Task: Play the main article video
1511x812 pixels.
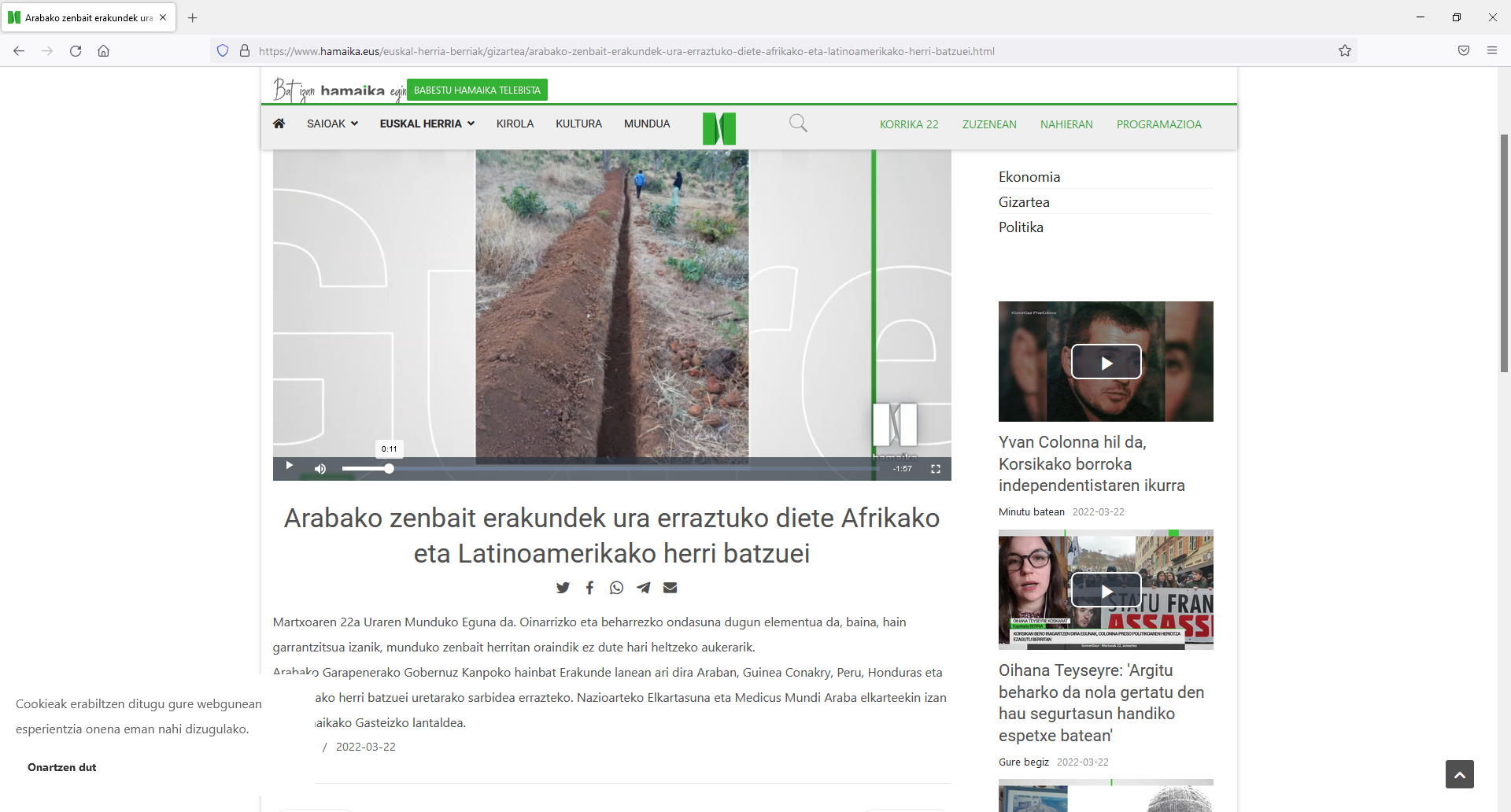Action: click(x=289, y=466)
